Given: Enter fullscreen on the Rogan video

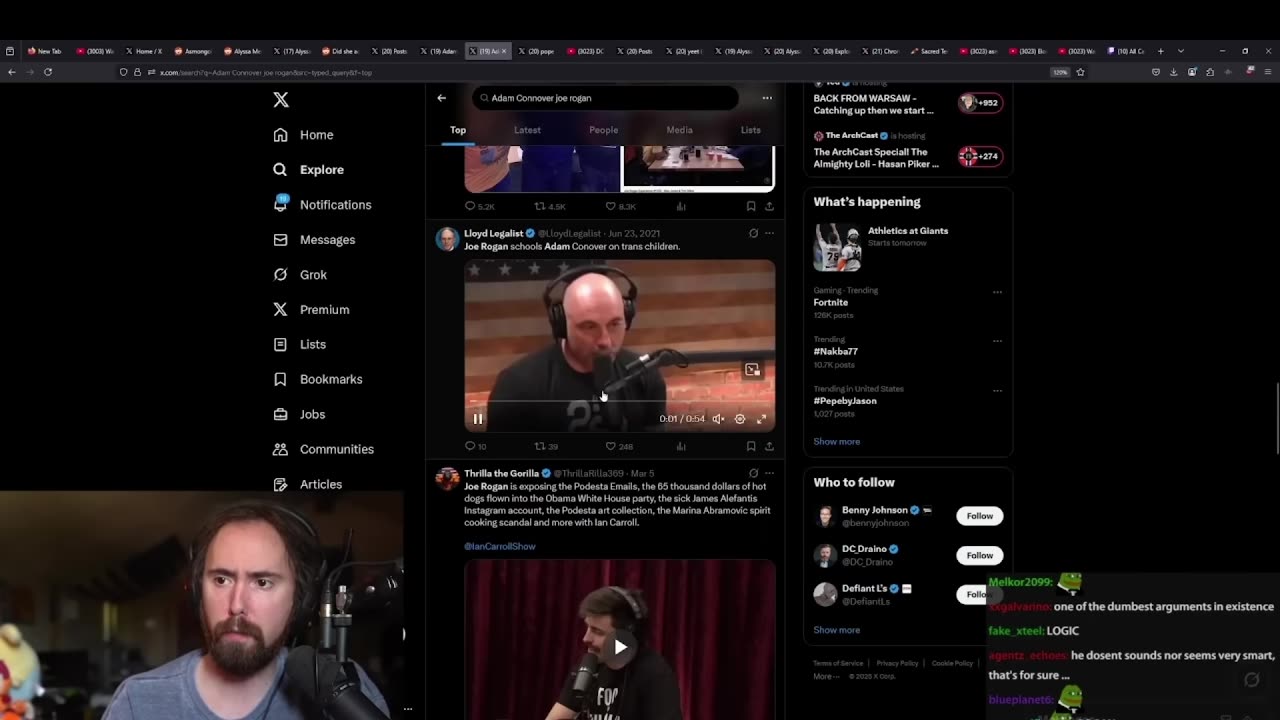Looking at the screenshot, I should tap(761, 419).
